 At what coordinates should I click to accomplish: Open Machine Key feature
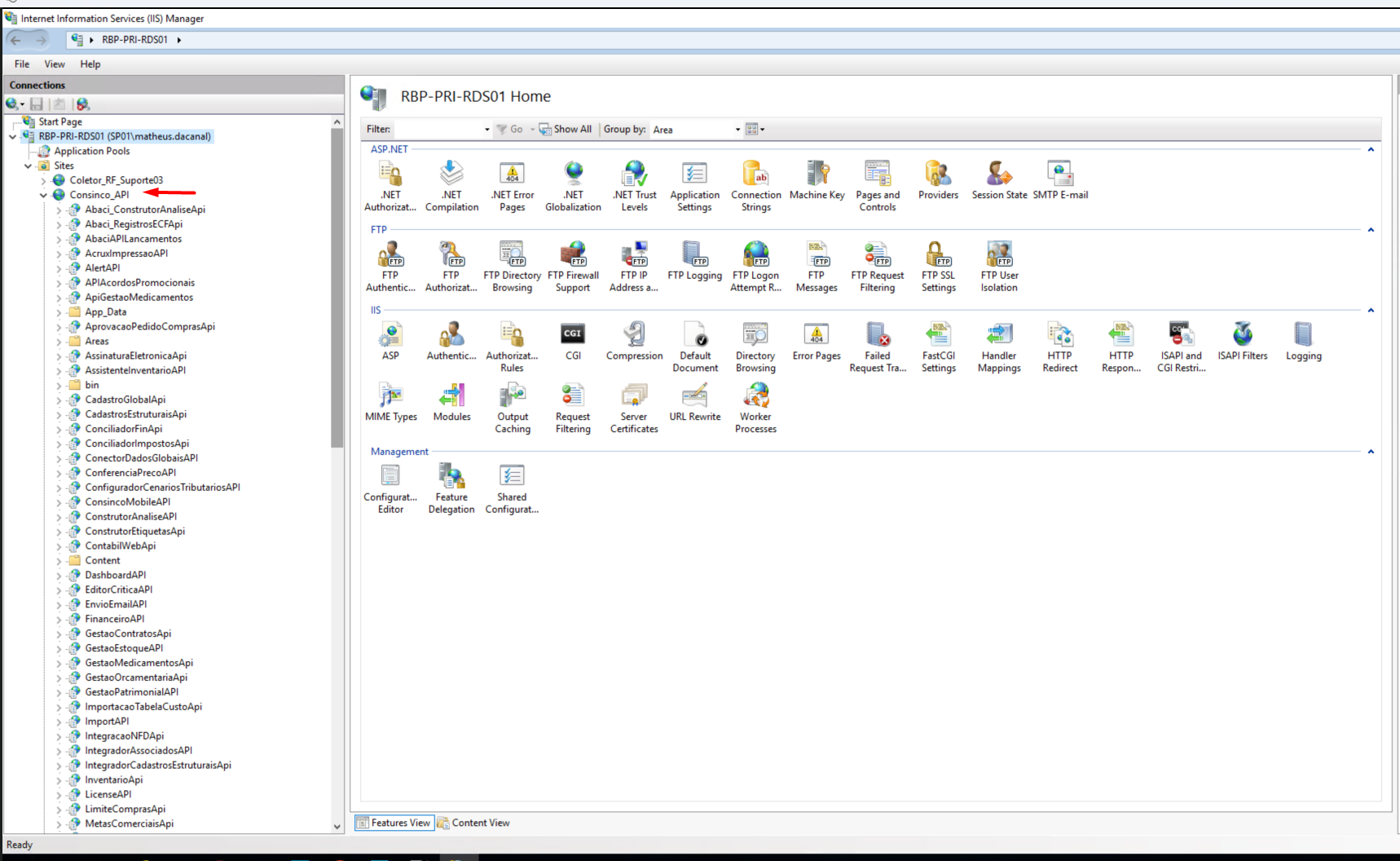point(817,180)
